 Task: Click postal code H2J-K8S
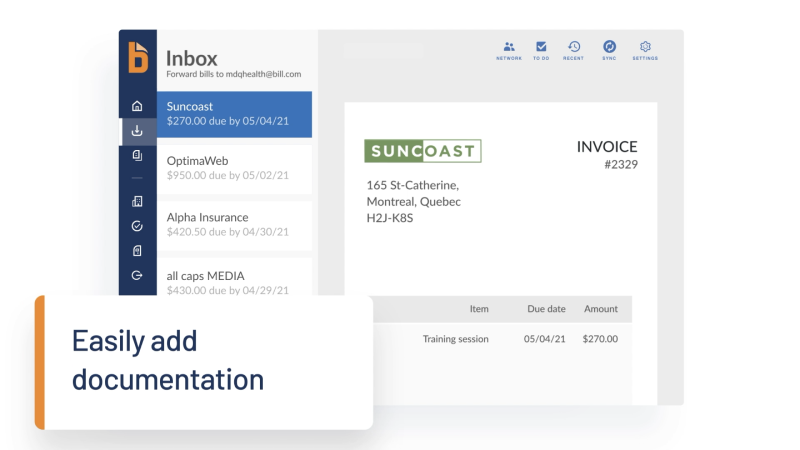(390, 218)
